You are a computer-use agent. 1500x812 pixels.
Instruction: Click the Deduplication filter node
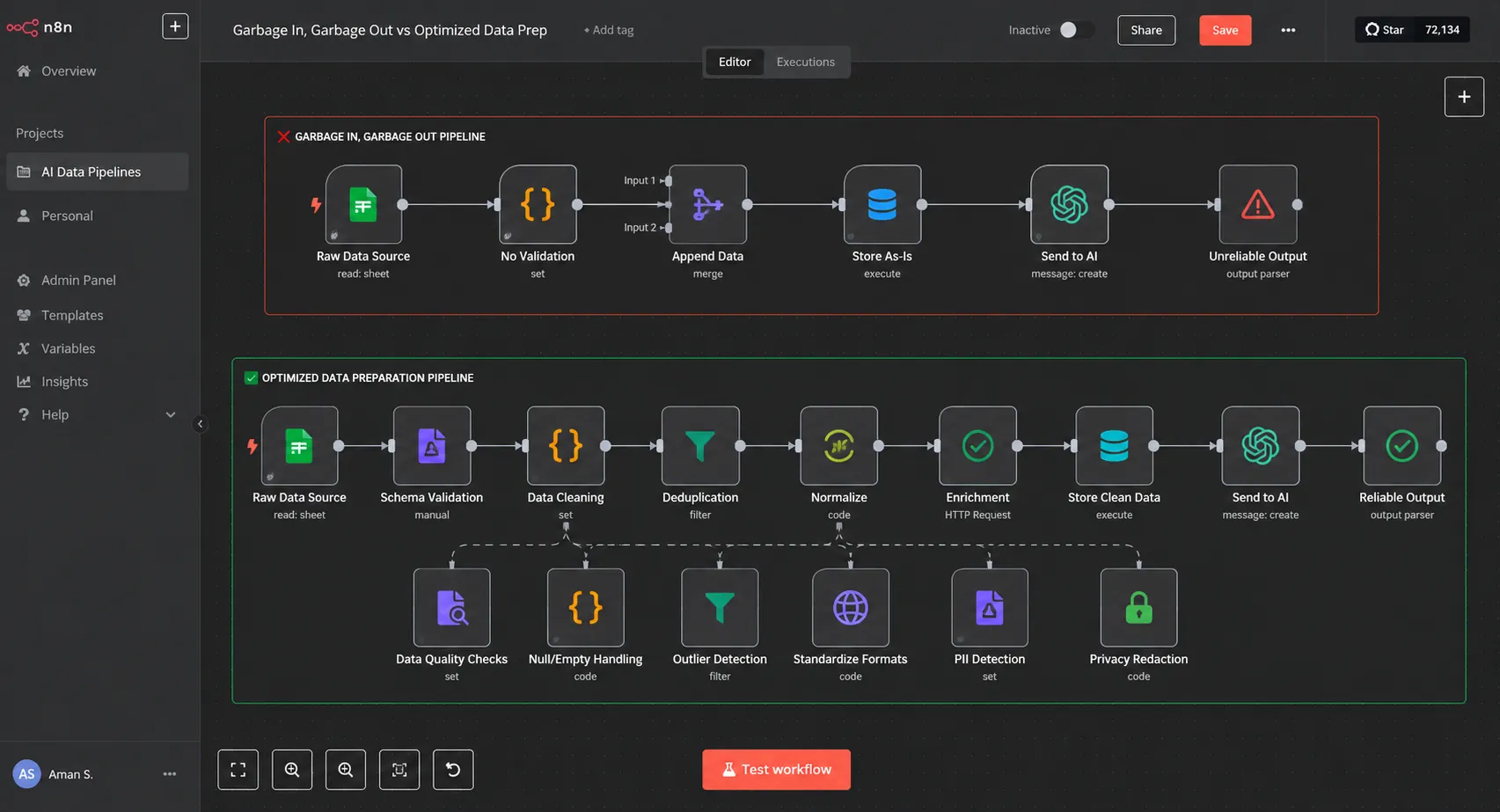pos(700,445)
